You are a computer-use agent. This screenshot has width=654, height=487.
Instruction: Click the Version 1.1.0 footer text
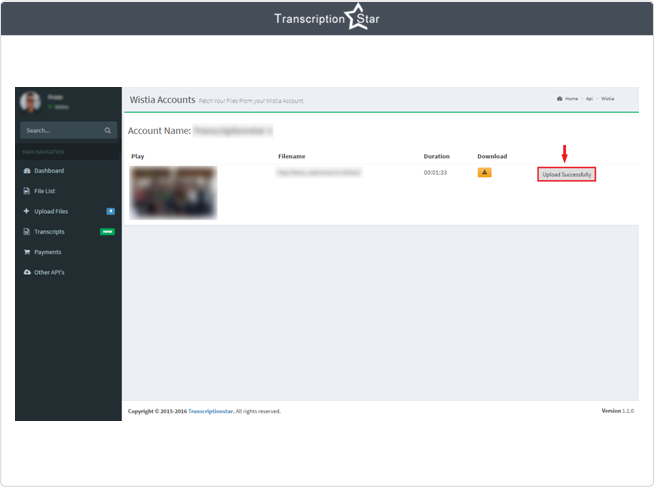pos(618,411)
